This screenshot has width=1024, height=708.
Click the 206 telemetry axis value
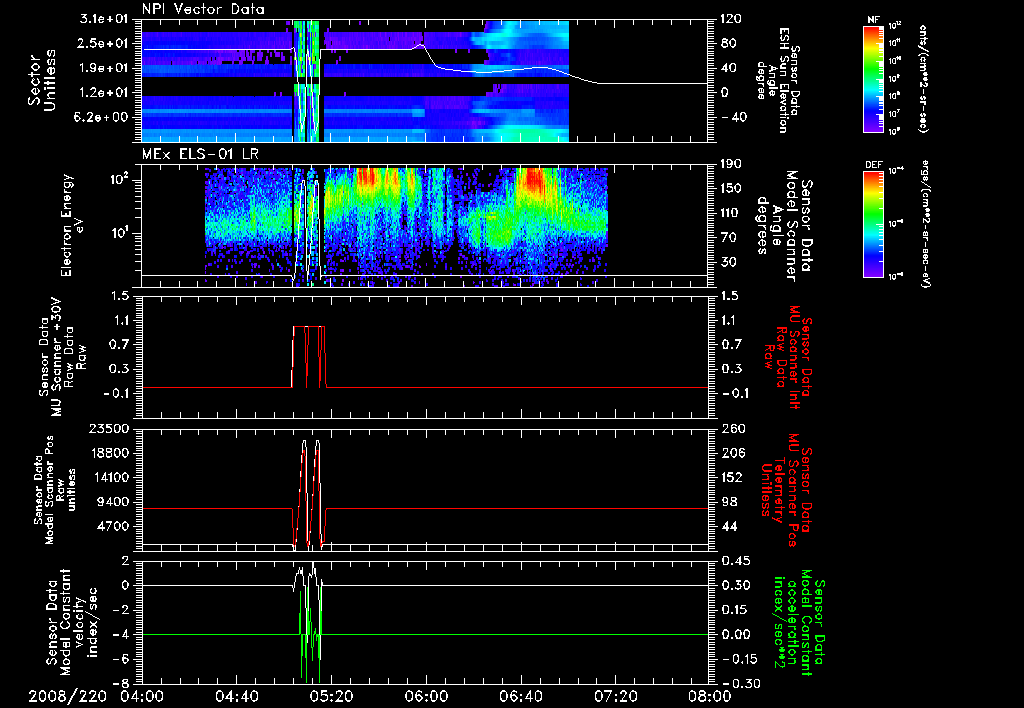(x=731, y=453)
